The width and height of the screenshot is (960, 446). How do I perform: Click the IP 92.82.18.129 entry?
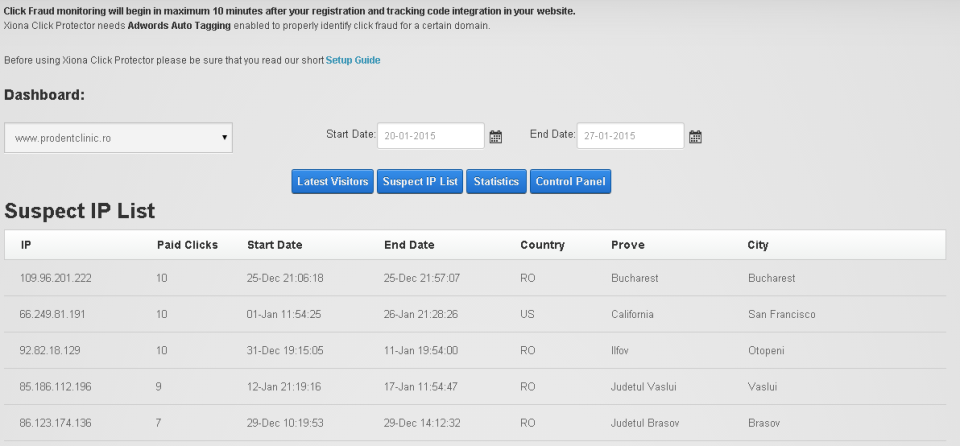click(49, 350)
